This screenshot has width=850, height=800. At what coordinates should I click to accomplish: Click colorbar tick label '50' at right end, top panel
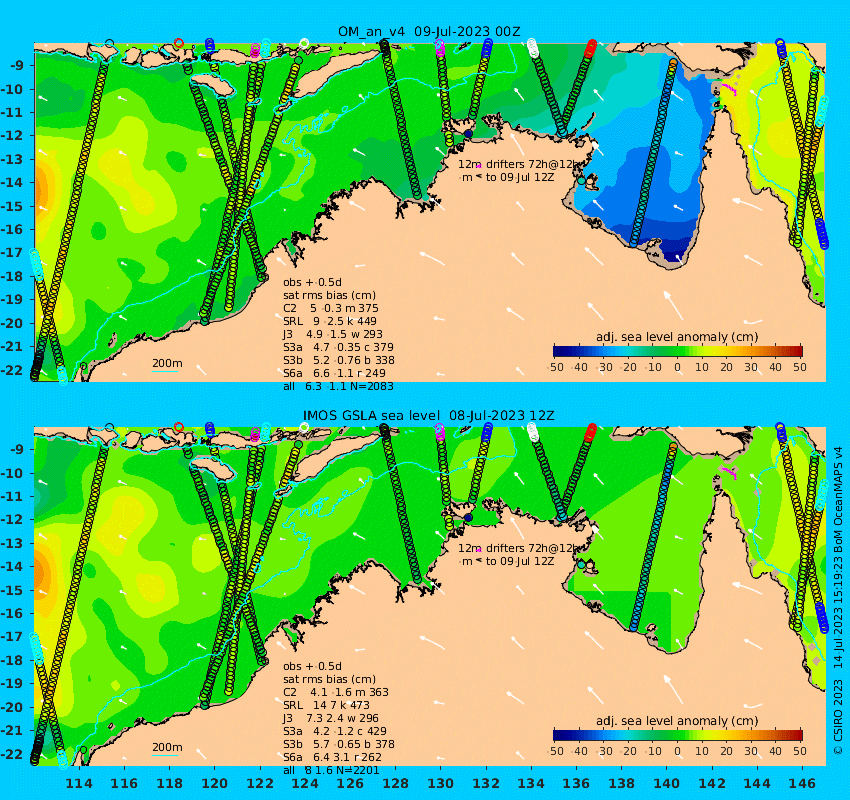click(x=800, y=367)
